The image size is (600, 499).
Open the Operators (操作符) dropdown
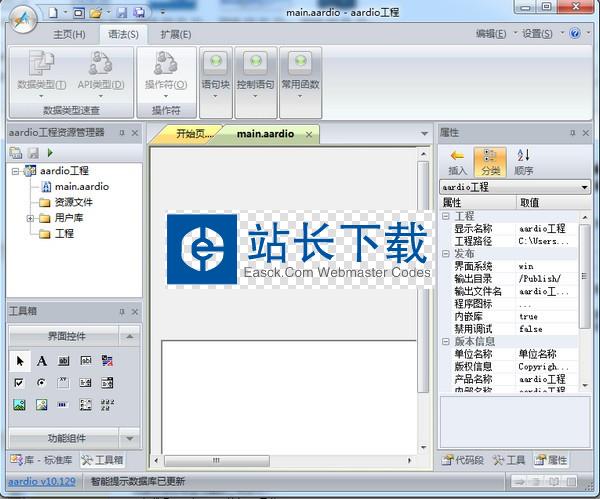pos(166,75)
